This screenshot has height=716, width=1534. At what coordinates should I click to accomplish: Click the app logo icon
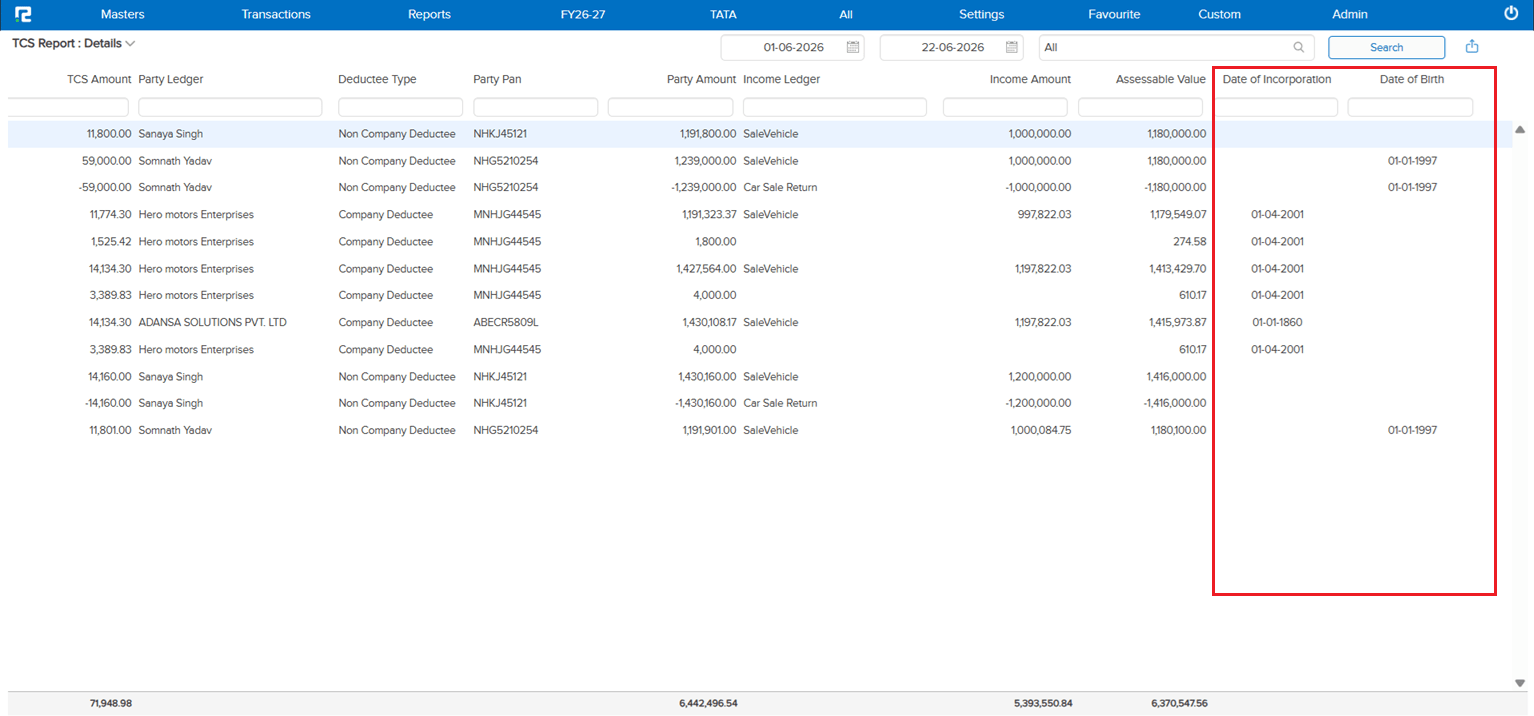coord(22,14)
